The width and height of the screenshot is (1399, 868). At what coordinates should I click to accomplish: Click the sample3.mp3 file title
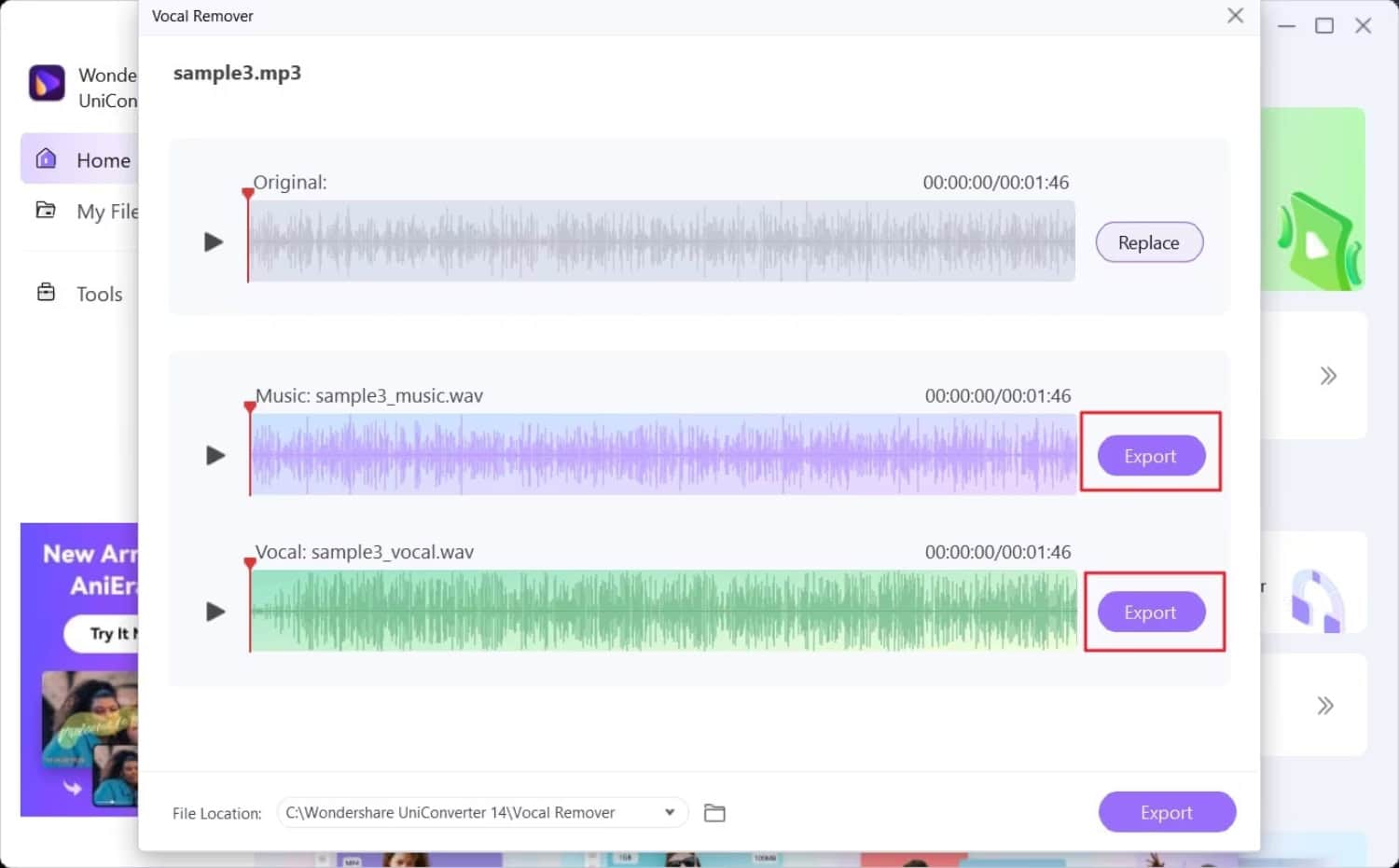pyautogui.click(x=237, y=73)
